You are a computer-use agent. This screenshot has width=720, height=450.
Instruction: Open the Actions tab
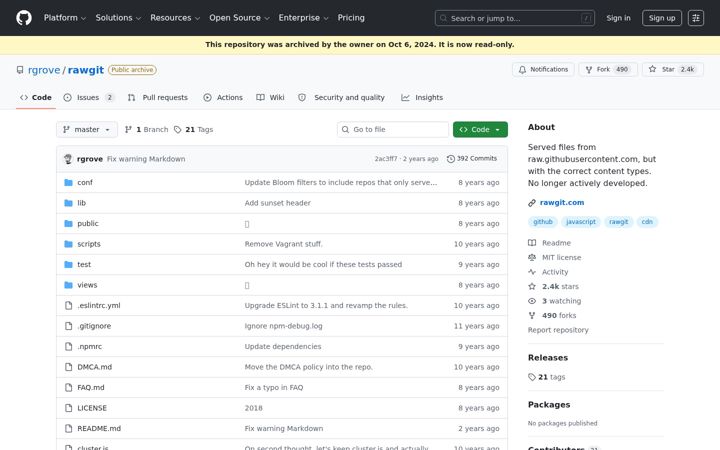(223, 98)
